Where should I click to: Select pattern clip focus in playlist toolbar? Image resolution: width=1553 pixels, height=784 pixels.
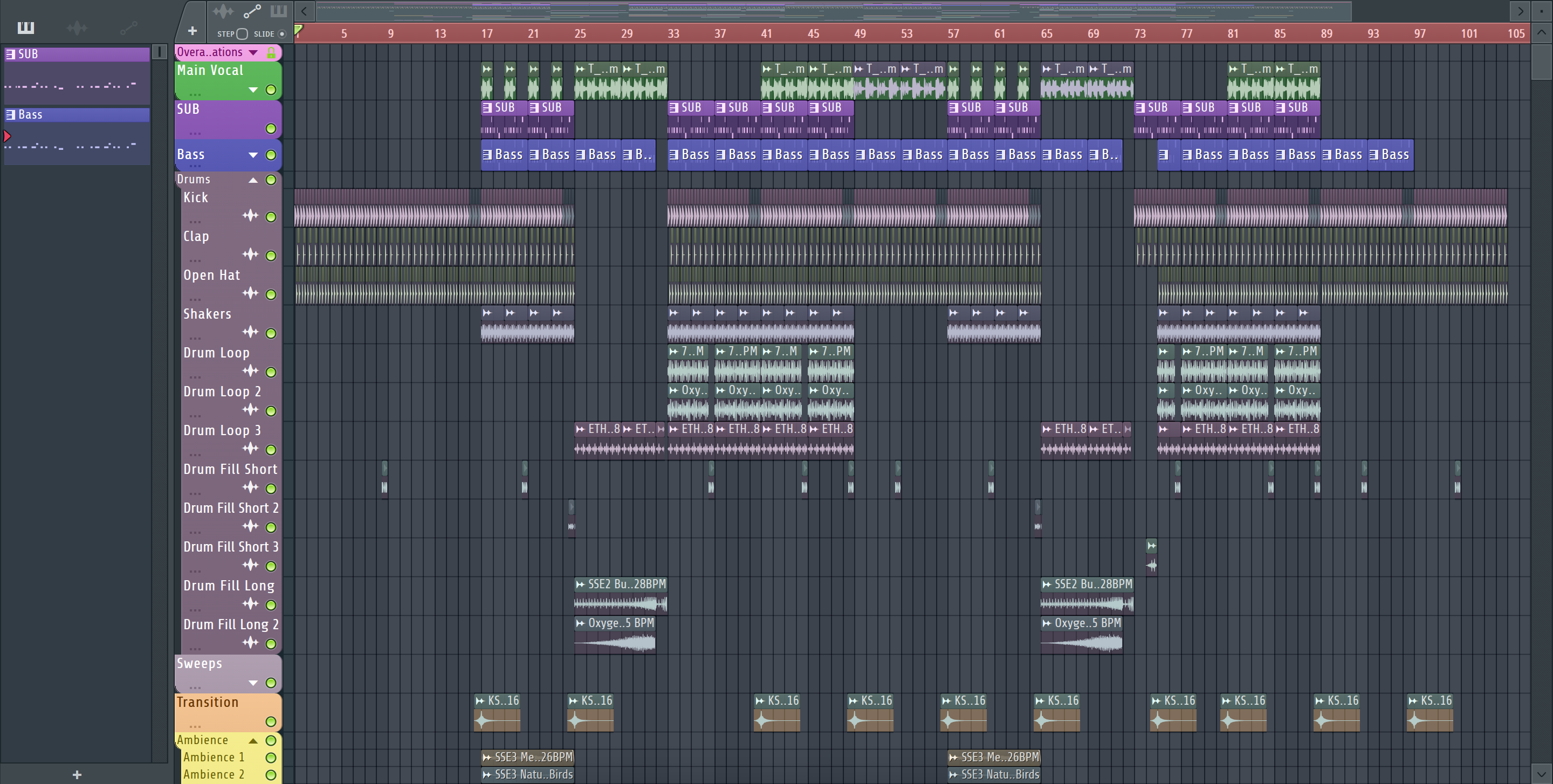(x=279, y=11)
